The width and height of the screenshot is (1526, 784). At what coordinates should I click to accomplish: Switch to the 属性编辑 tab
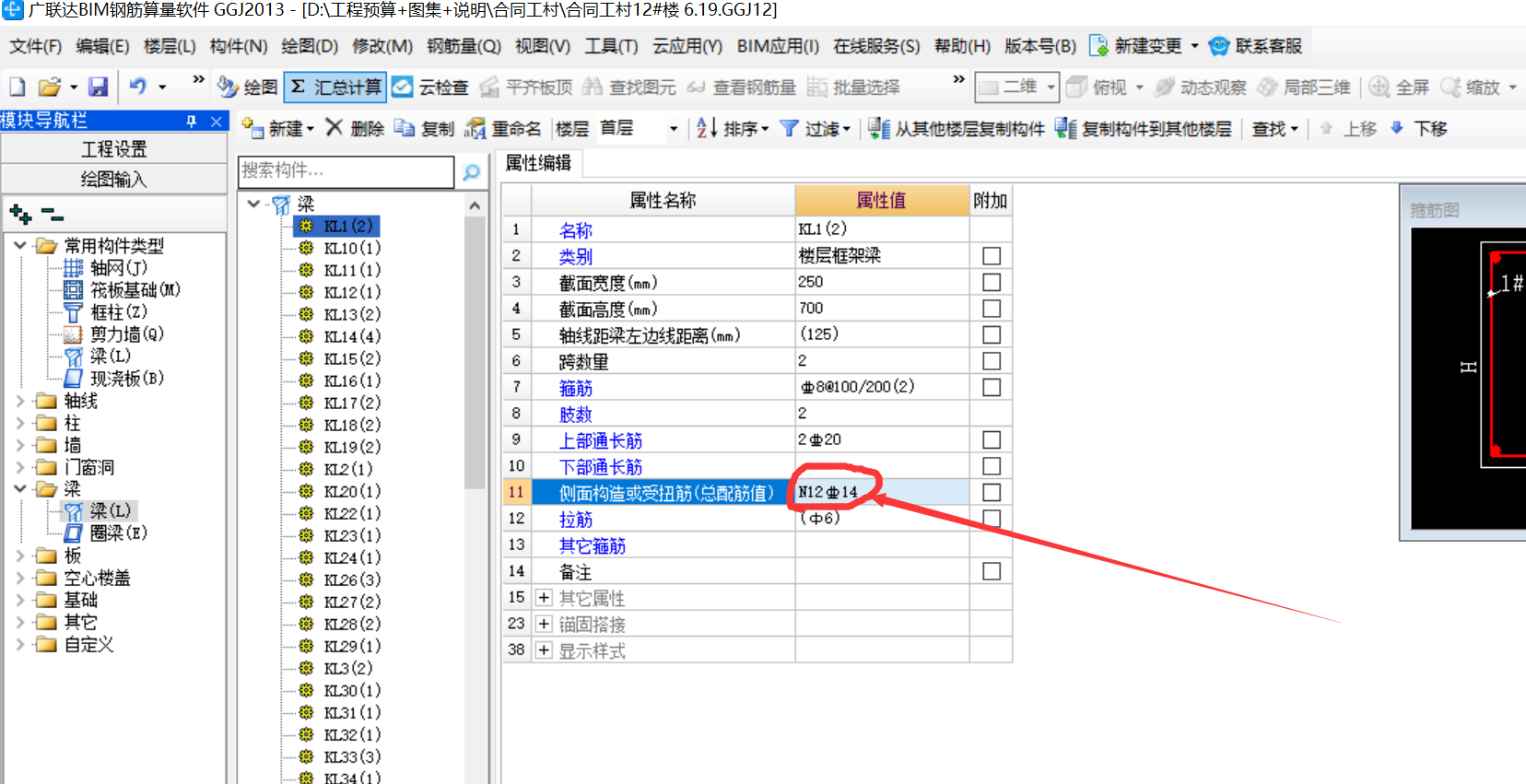538,163
